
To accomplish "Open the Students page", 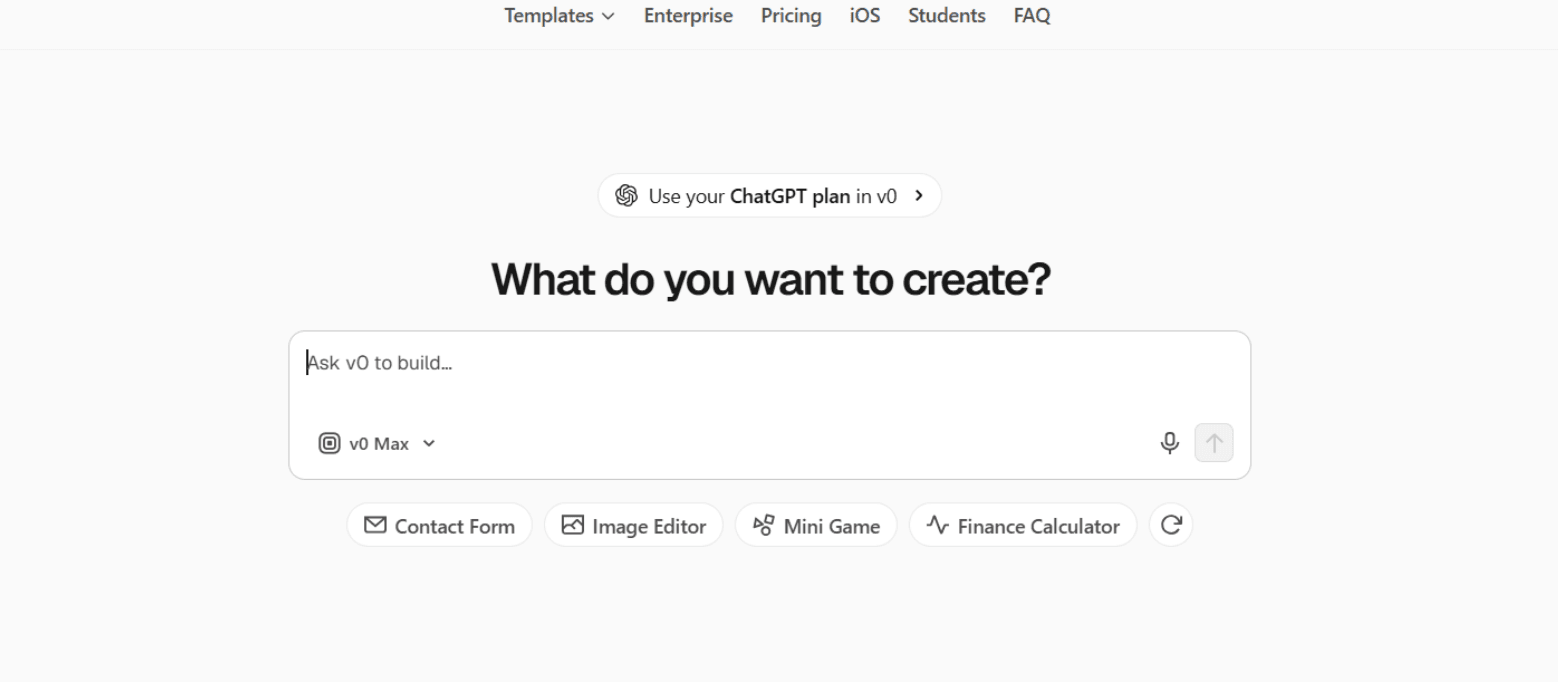I will [x=947, y=16].
